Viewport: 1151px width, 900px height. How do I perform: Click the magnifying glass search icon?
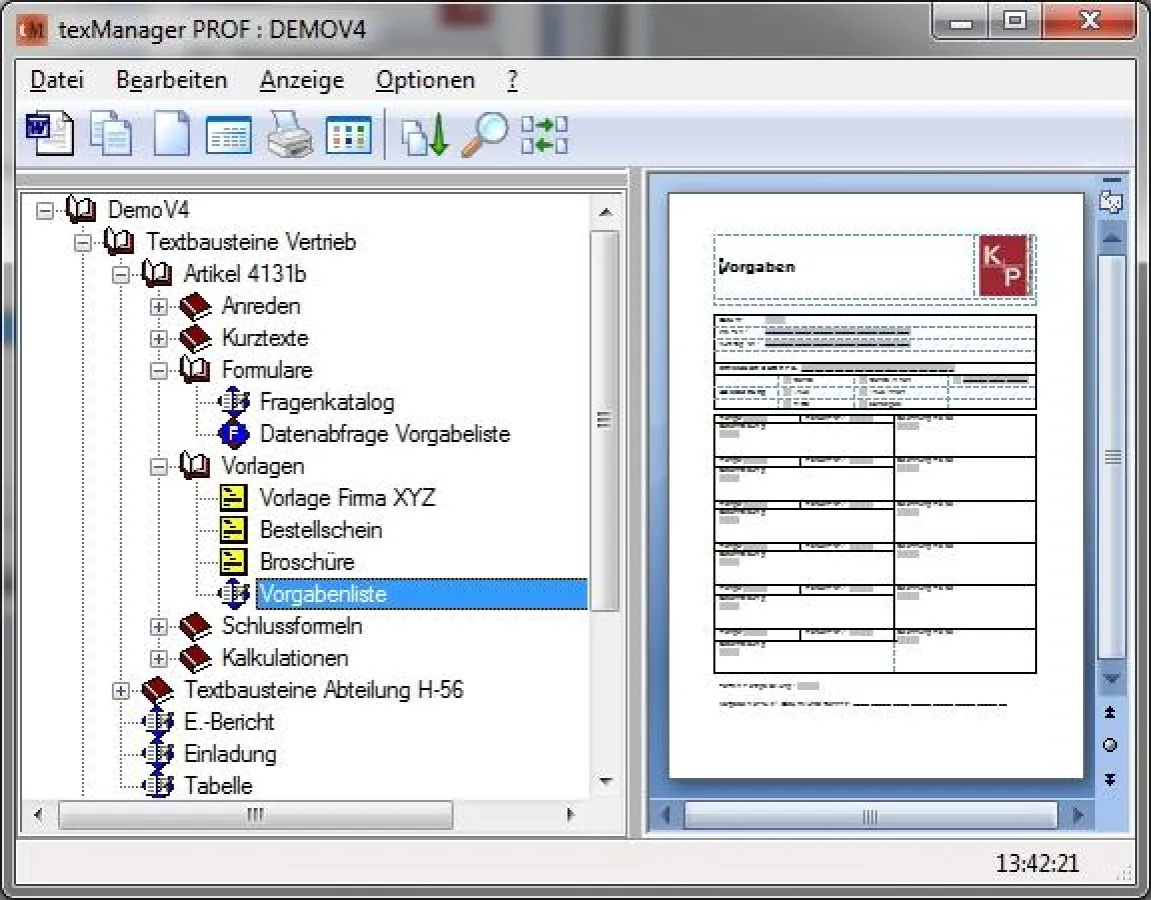485,134
